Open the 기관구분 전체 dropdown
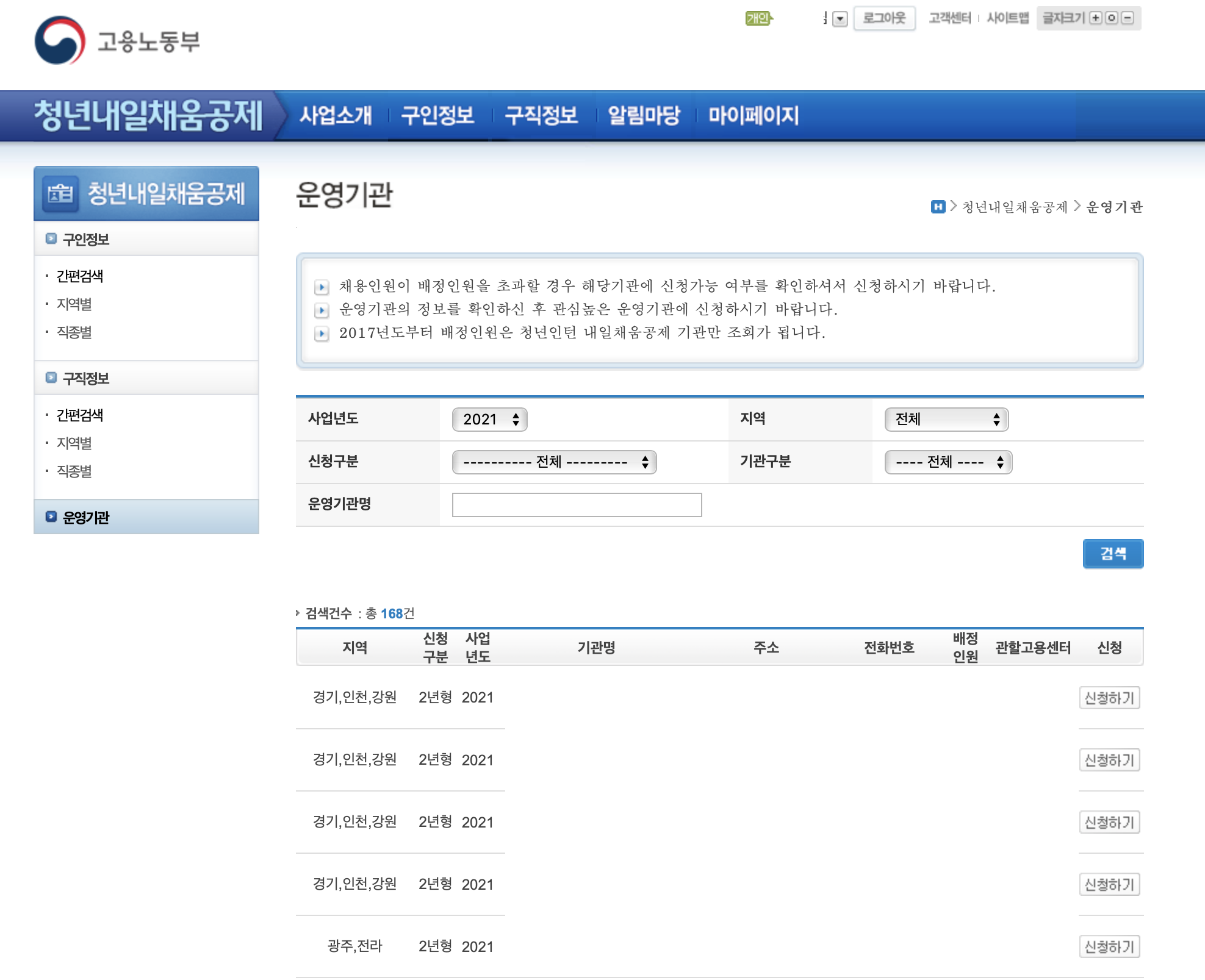Image resolution: width=1205 pixels, height=980 pixels. pos(948,462)
